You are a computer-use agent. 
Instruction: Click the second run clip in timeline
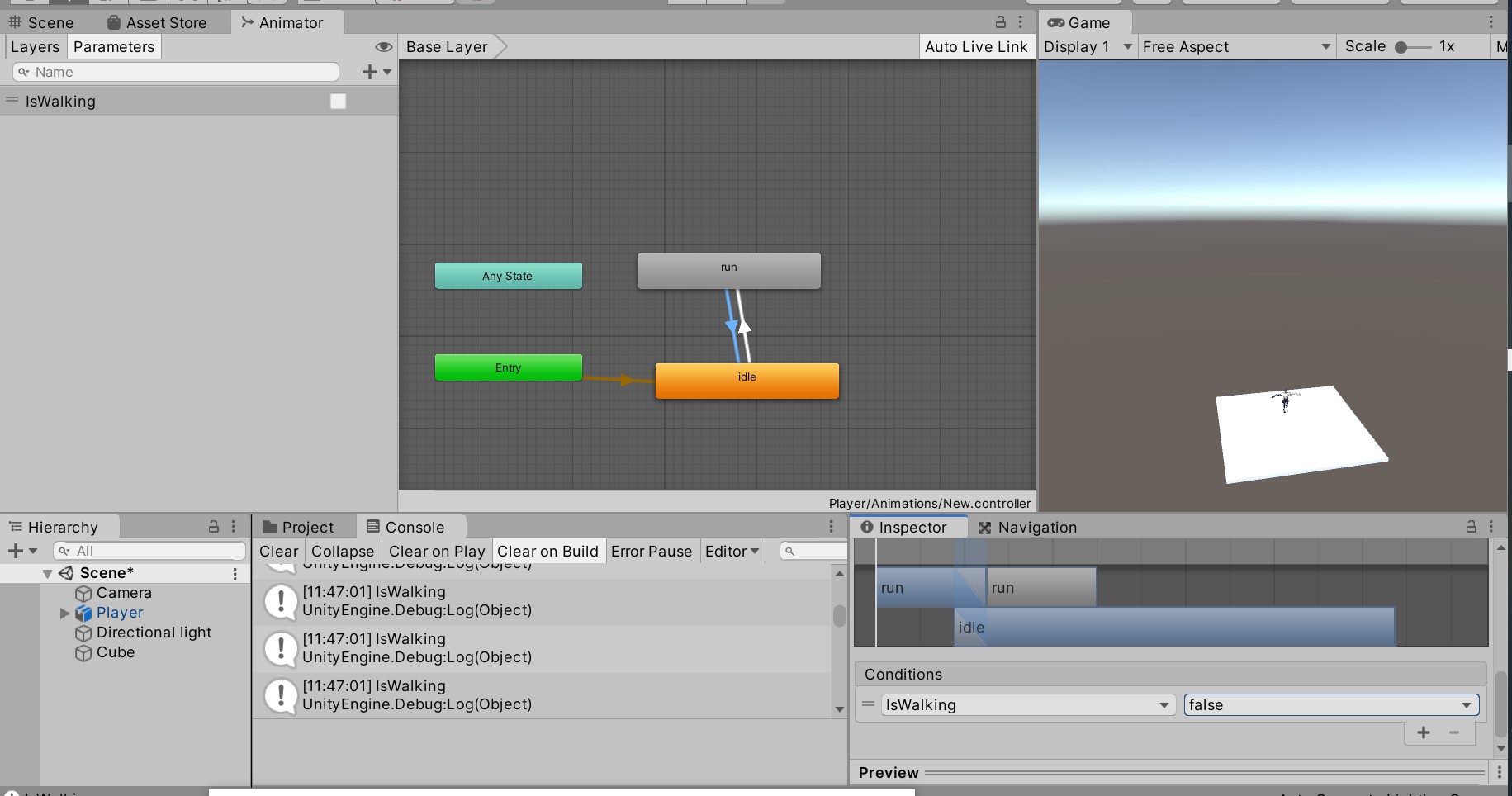pyautogui.click(x=1041, y=588)
